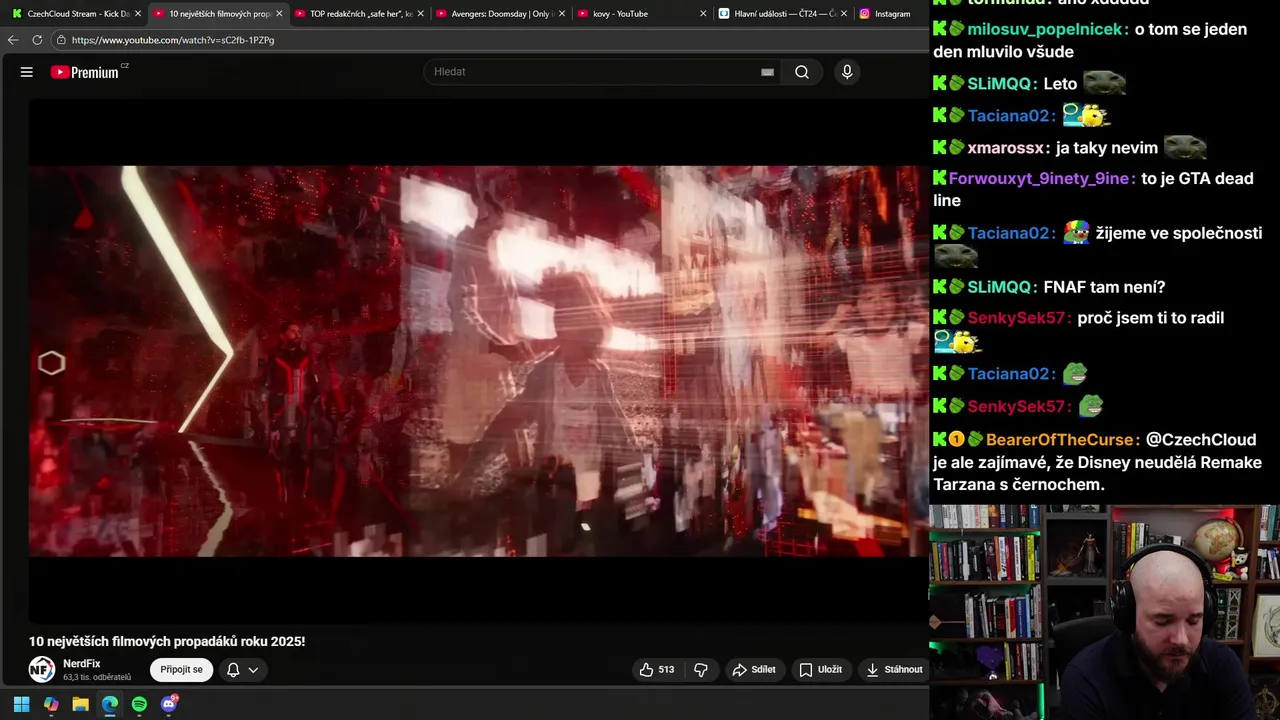The image size is (1280, 720).
Task: Click @CzechCloud mention in chat
Action: pos(1201,440)
